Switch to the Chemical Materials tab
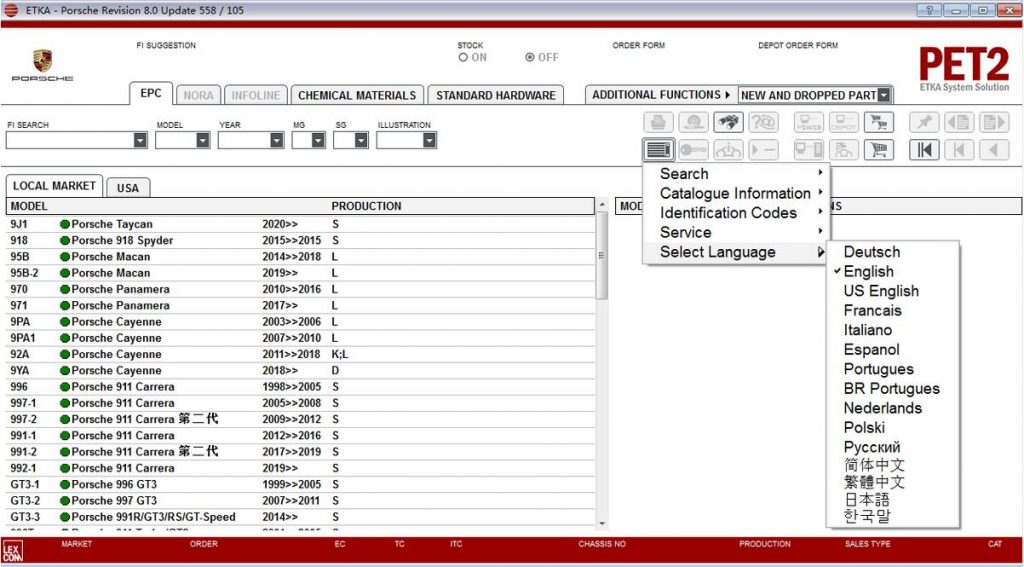This screenshot has height=567, width=1024. click(x=357, y=96)
